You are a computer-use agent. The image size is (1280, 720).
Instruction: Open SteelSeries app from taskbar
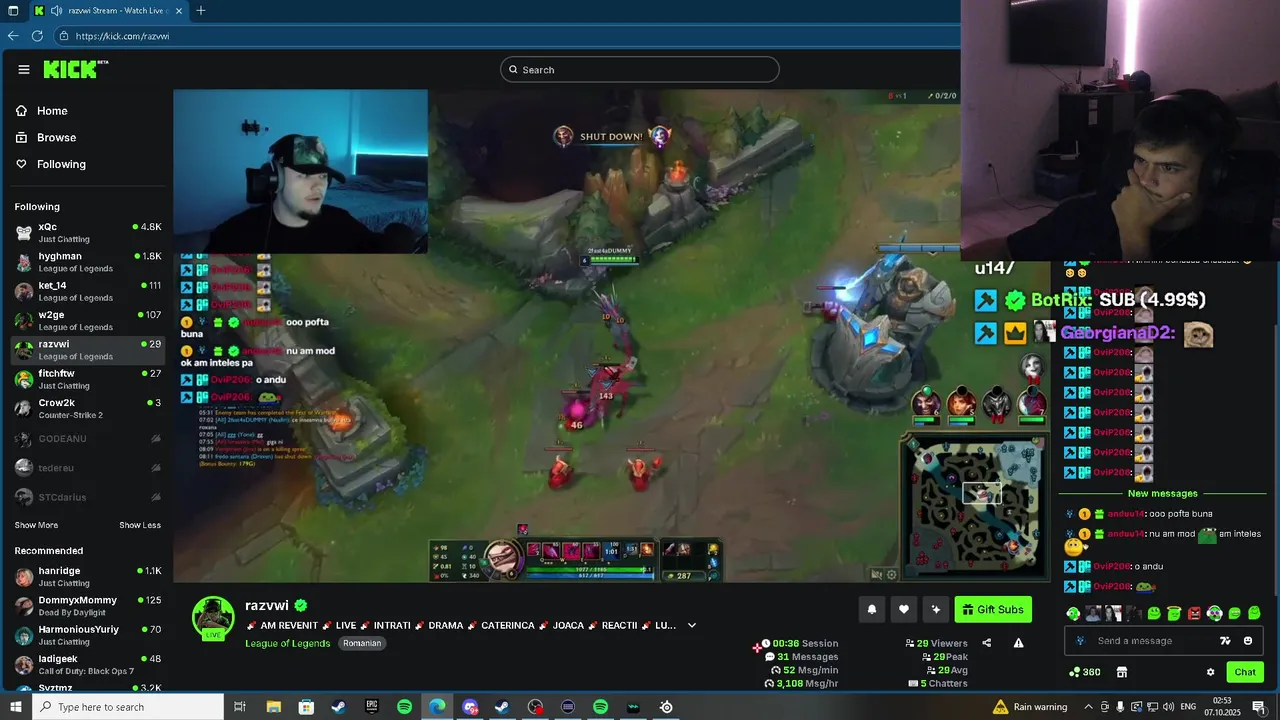(666, 707)
